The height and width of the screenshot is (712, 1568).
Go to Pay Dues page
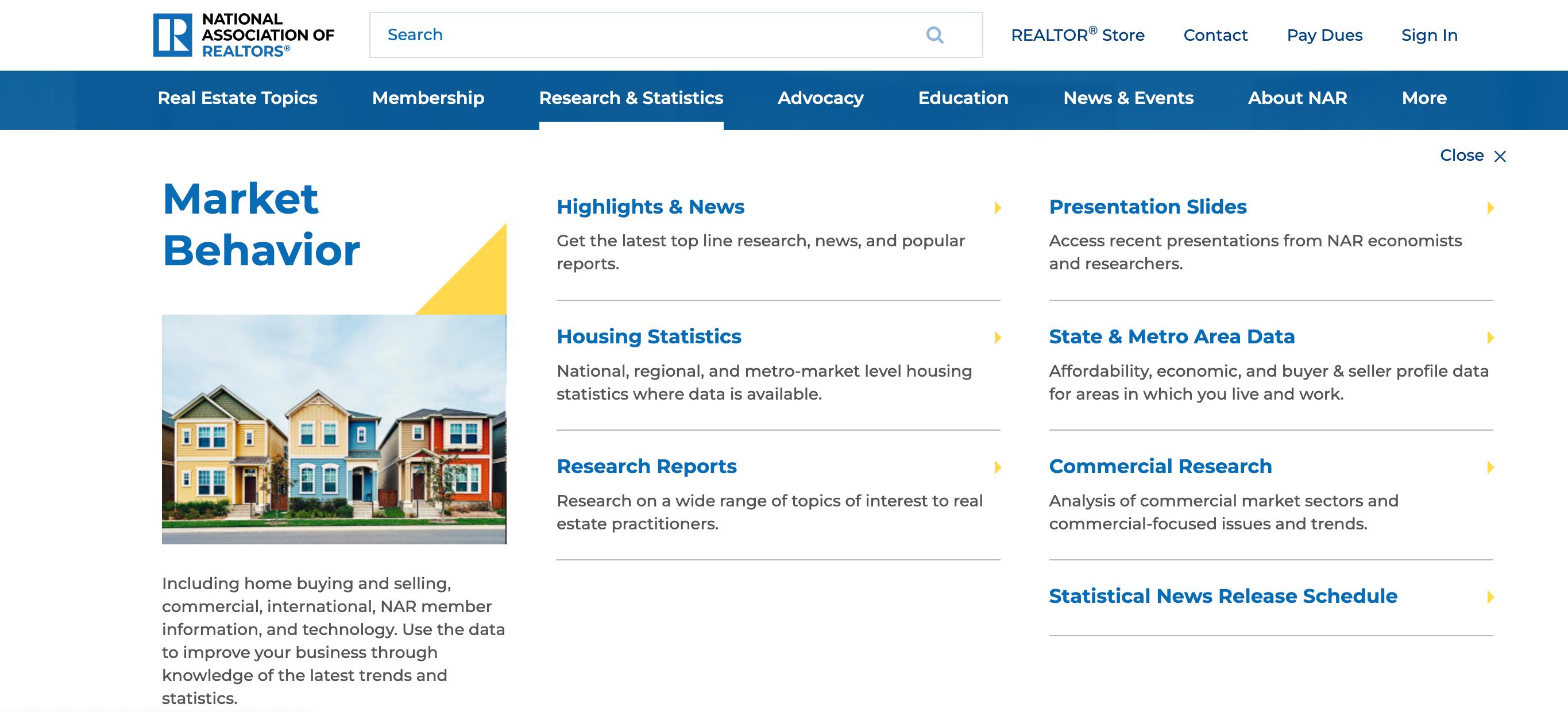click(1324, 35)
